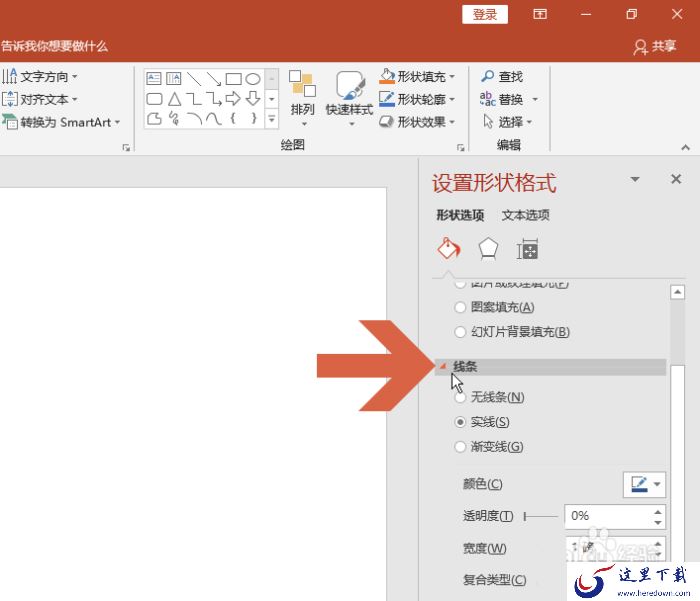Choose the rectangle shape
700x601 pixels.
coord(233,79)
